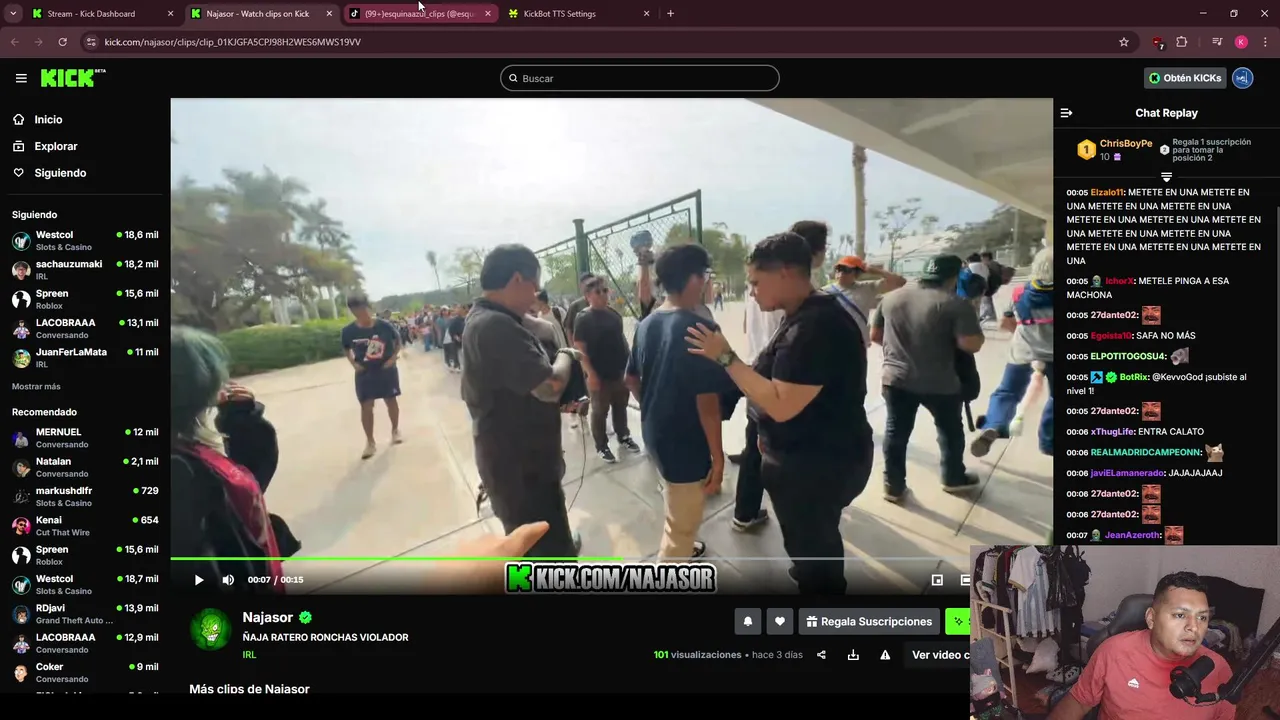
Task: Open Najasor channel avatar
Action: [211, 630]
